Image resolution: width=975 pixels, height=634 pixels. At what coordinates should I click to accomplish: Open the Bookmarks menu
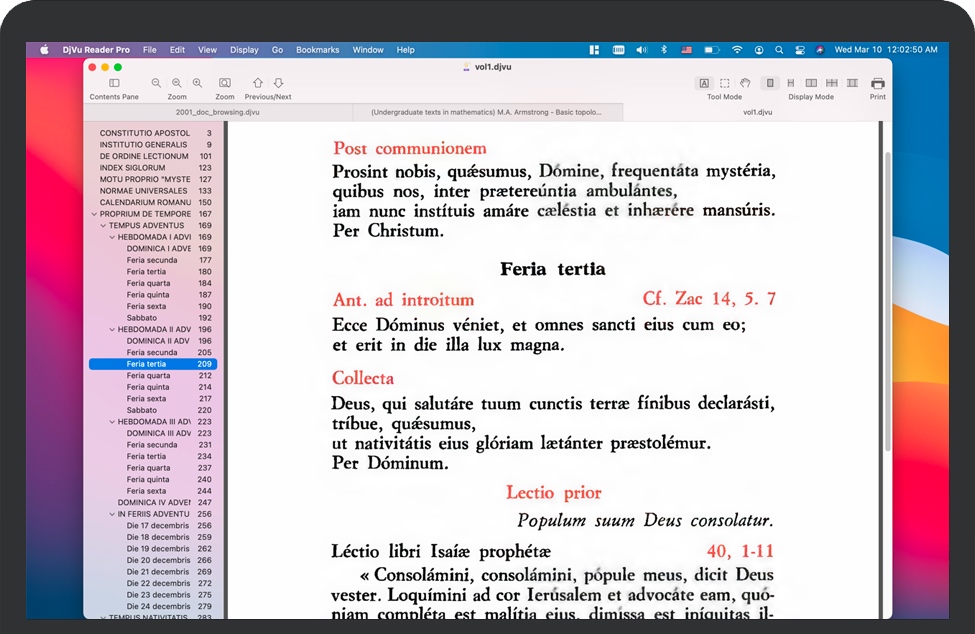pos(317,50)
